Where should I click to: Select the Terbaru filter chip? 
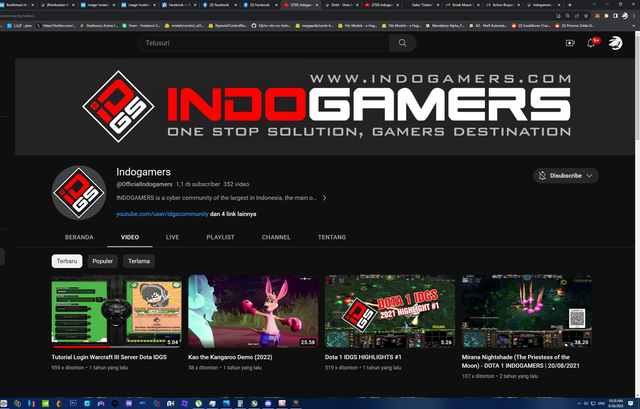pyautogui.click(x=67, y=261)
